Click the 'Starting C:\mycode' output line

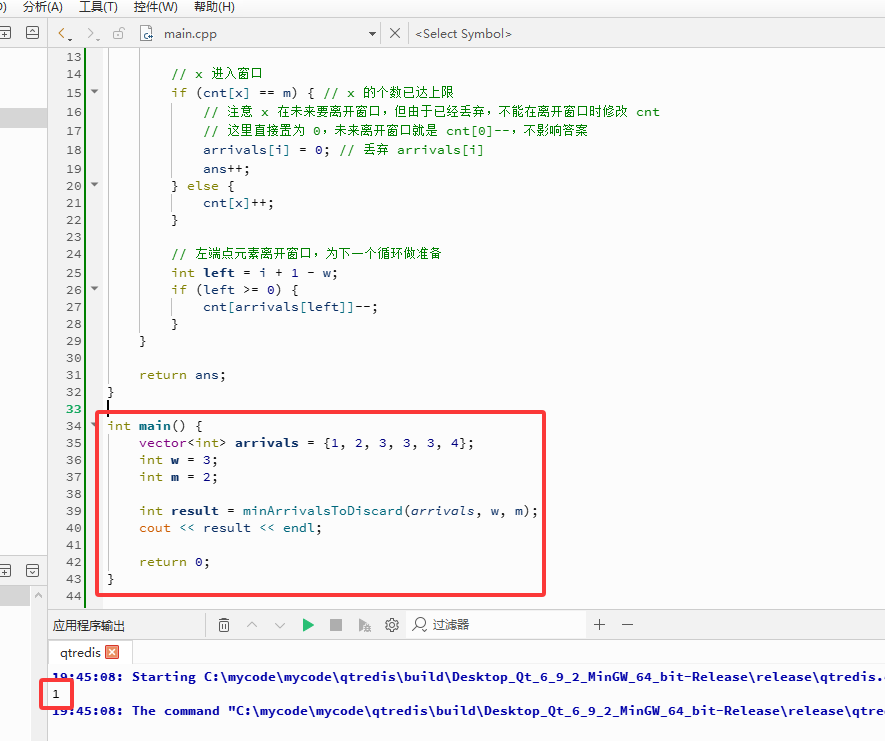(468, 677)
